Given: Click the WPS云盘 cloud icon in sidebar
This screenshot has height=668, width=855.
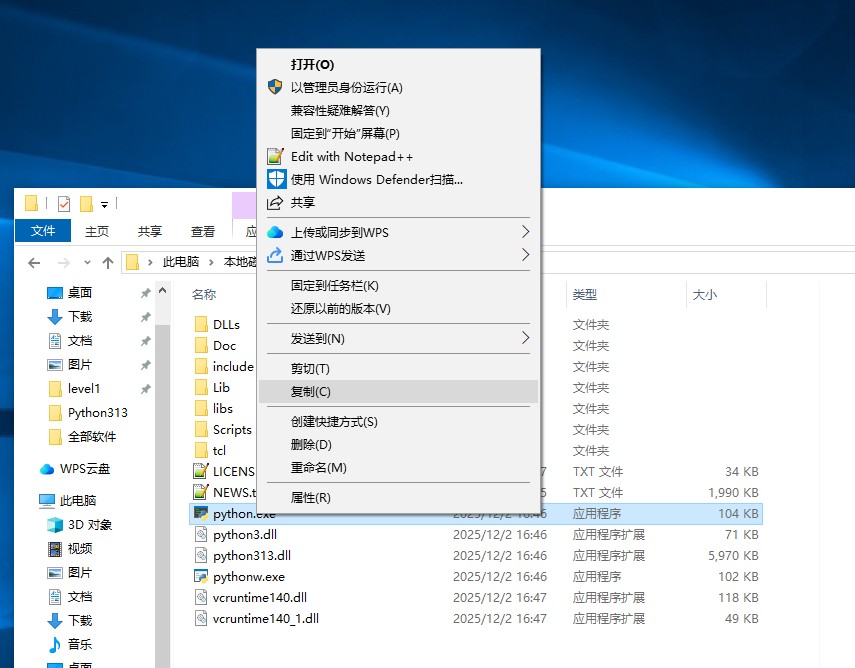Looking at the screenshot, I should (47, 469).
